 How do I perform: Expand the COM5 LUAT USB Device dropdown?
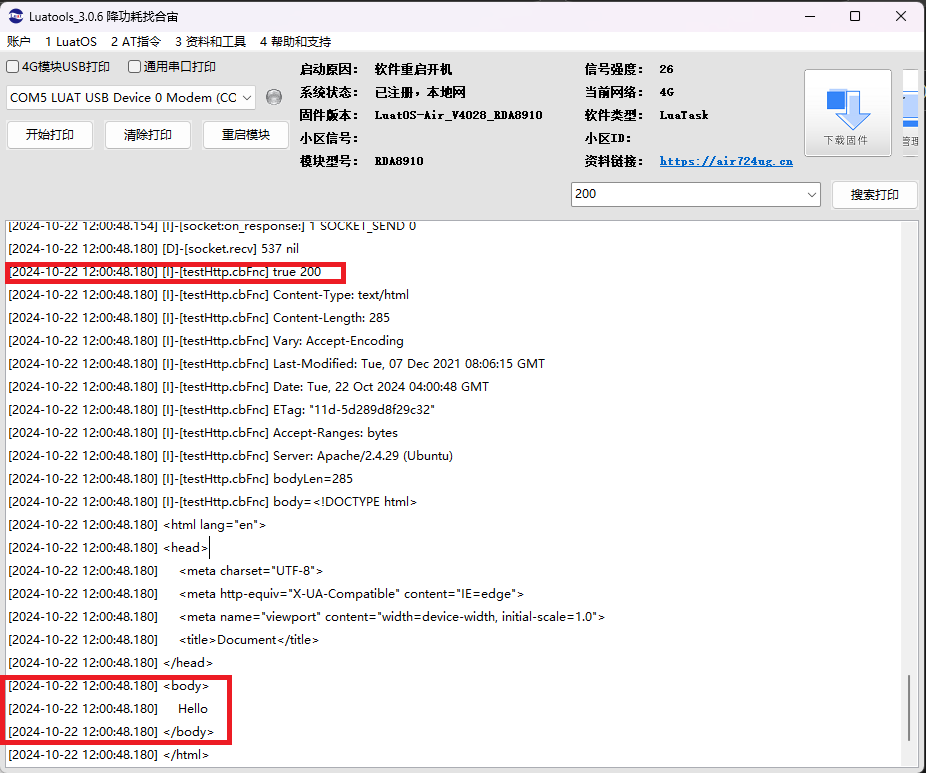[x=247, y=97]
